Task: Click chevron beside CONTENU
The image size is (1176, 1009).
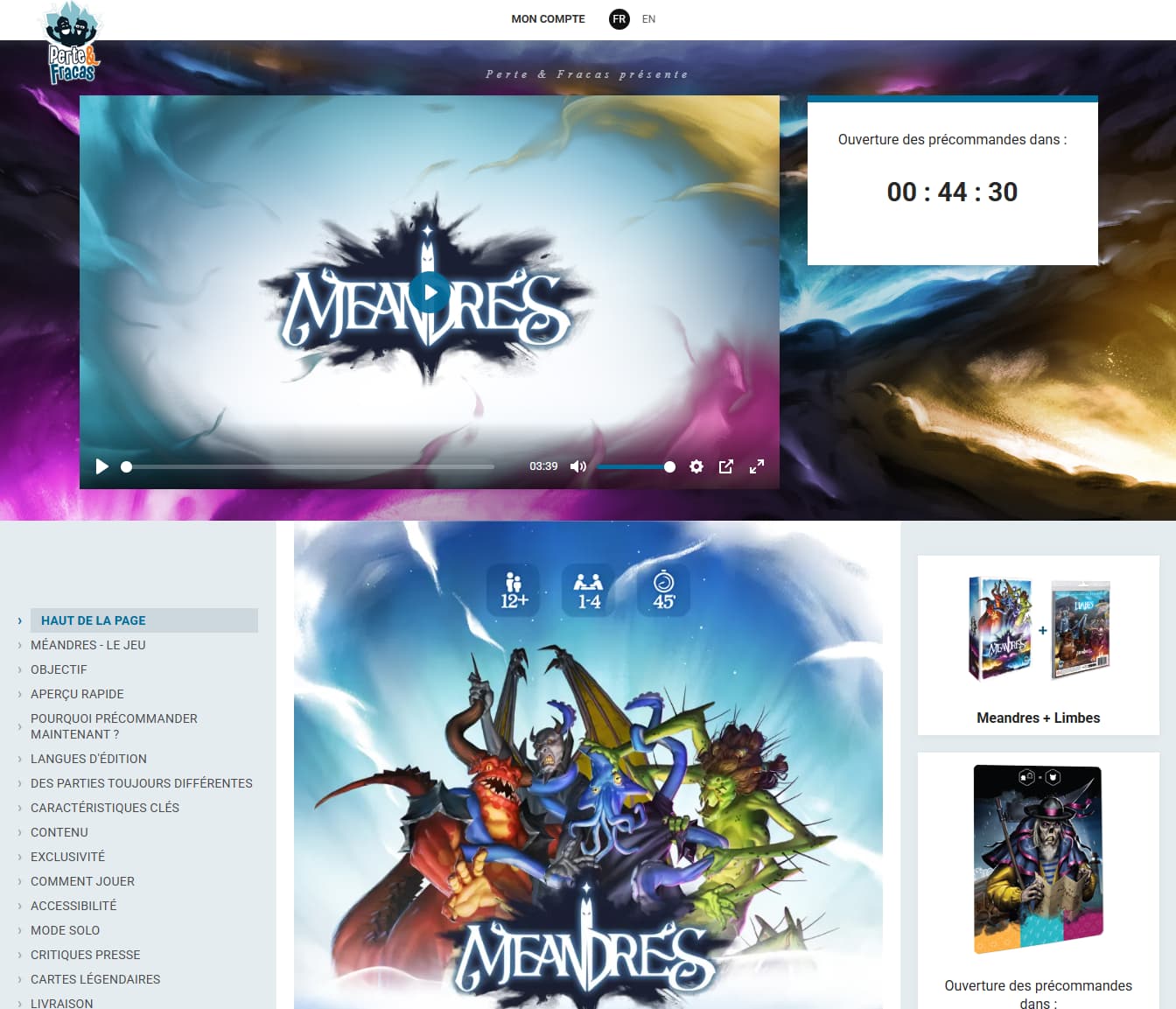Action: tap(20, 832)
